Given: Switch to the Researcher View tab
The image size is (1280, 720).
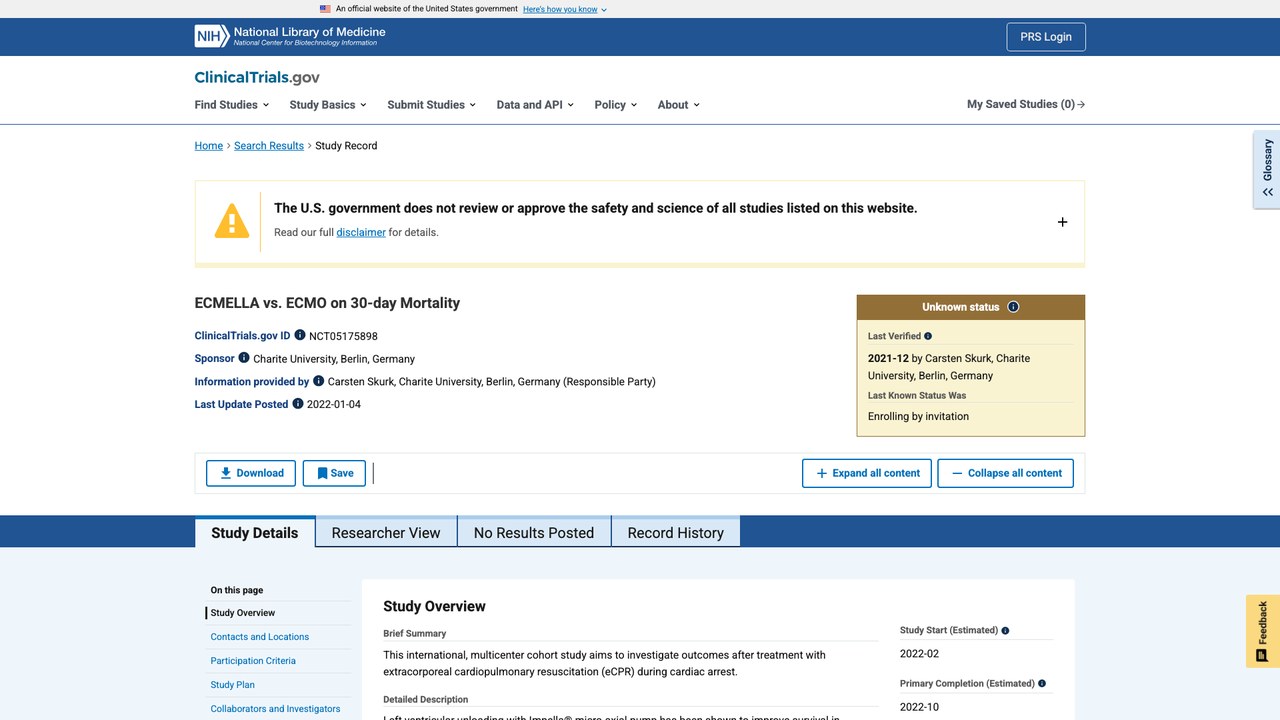Looking at the screenshot, I should [x=386, y=532].
